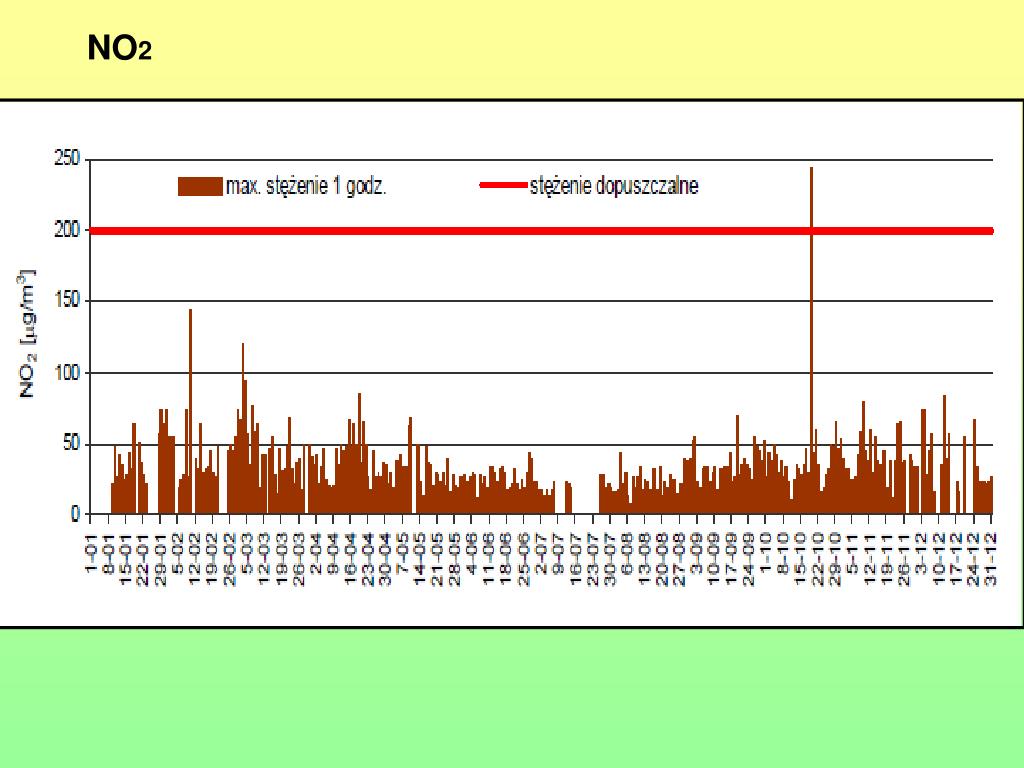Select the vertical NO2 [µg/m3] axis title

click(x=27, y=334)
